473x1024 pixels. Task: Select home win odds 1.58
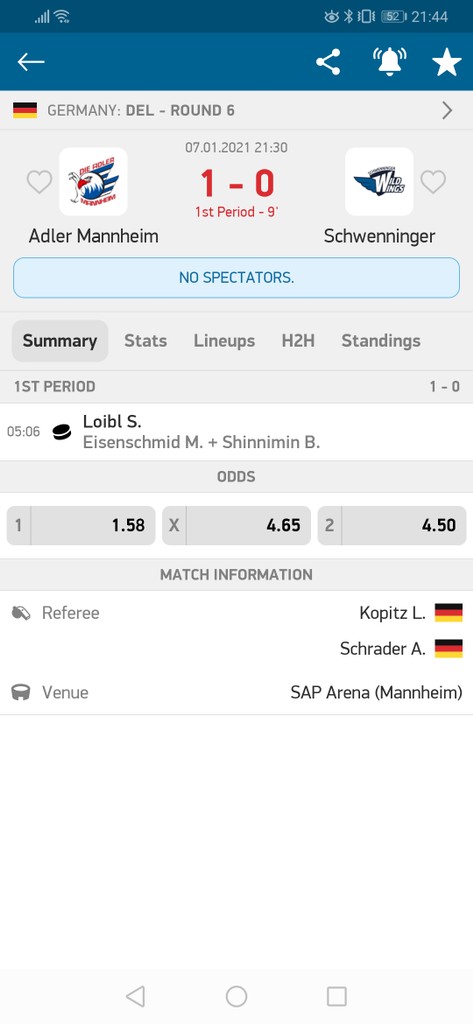(81, 525)
